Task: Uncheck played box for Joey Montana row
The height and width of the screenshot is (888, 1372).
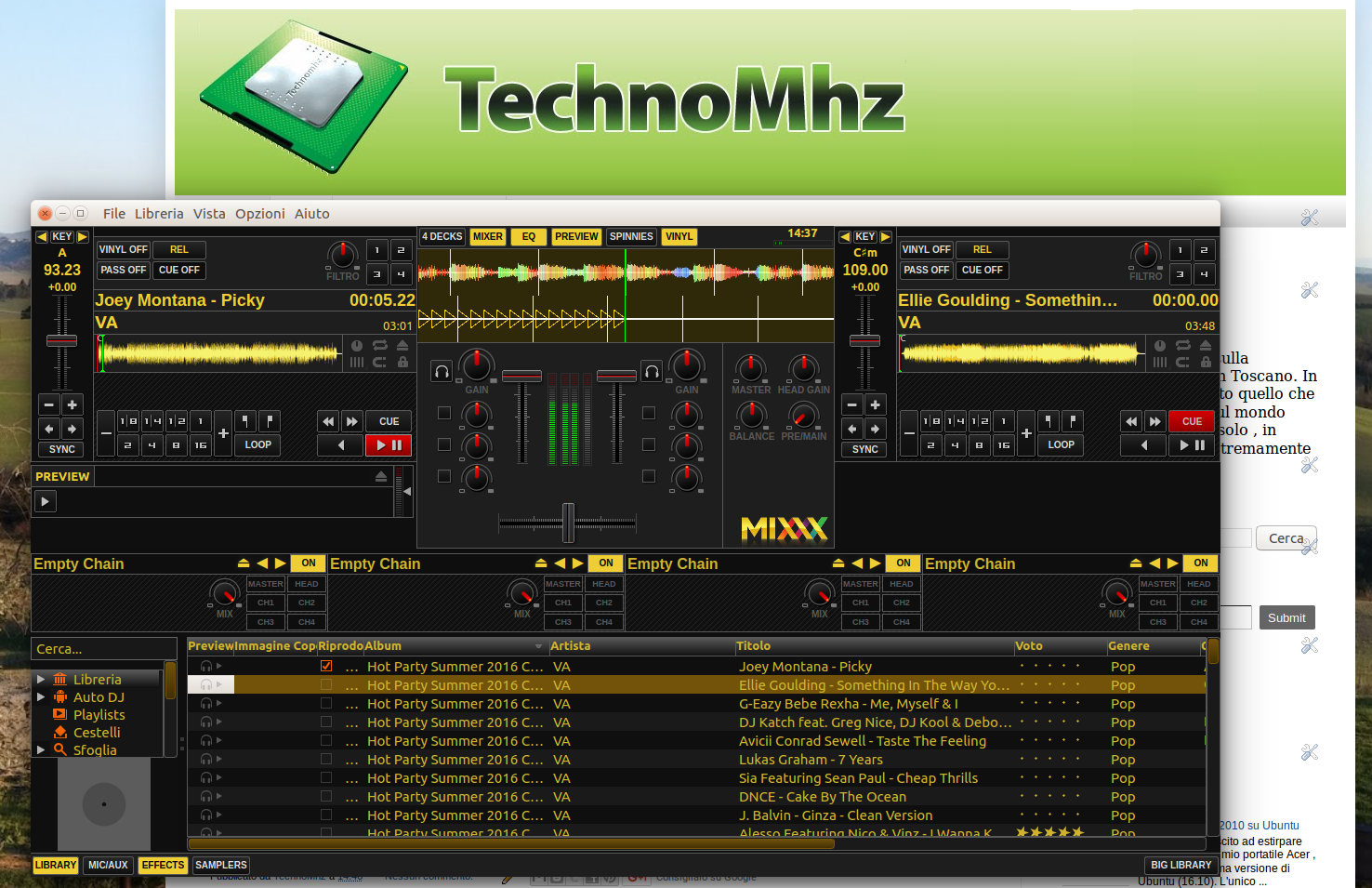Action: pos(326,666)
